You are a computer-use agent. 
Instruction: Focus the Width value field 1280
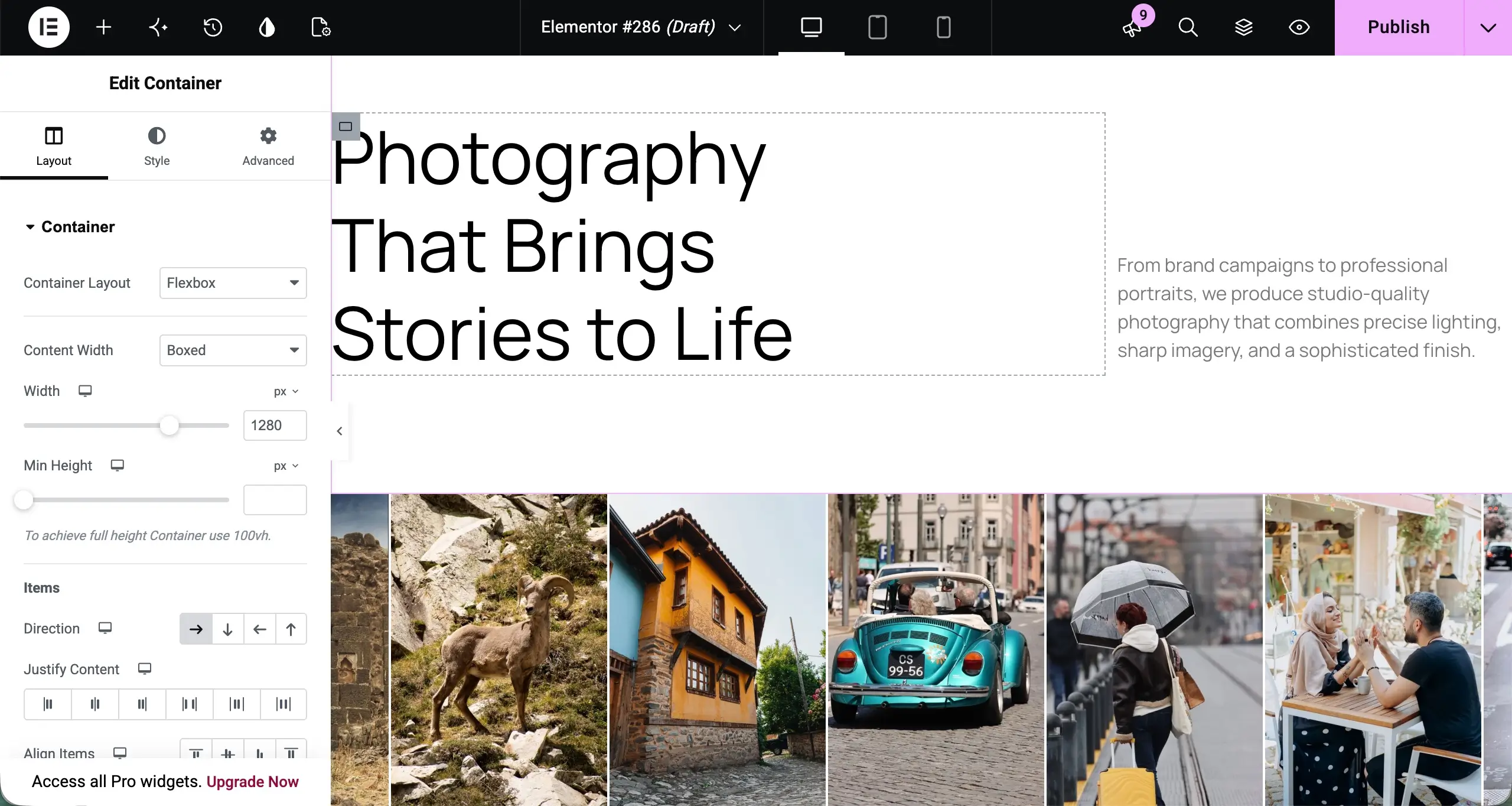tap(275, 425)
